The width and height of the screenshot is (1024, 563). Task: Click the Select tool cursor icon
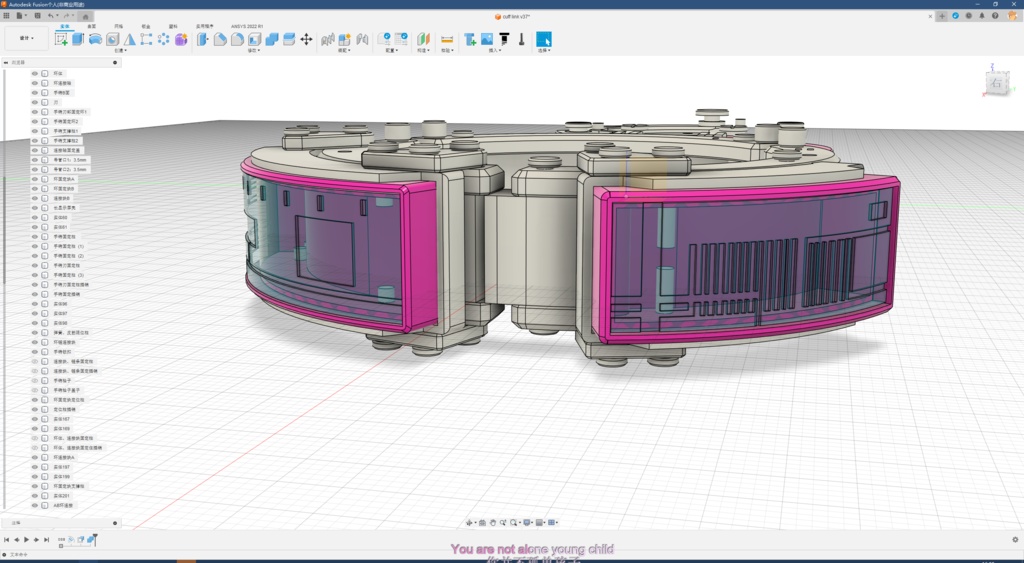click(x=544, y=39)
